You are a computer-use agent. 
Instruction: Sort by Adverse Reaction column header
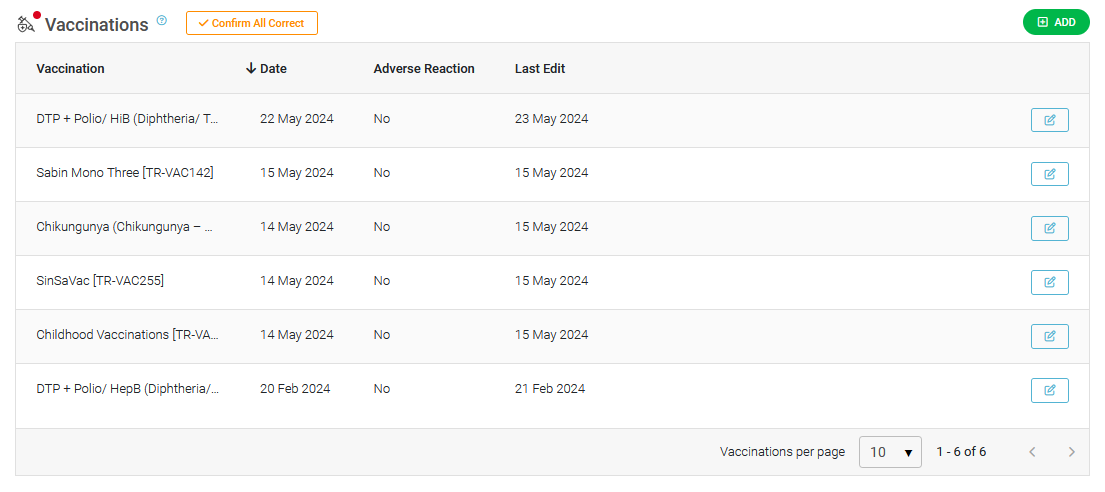coord(424,68)
